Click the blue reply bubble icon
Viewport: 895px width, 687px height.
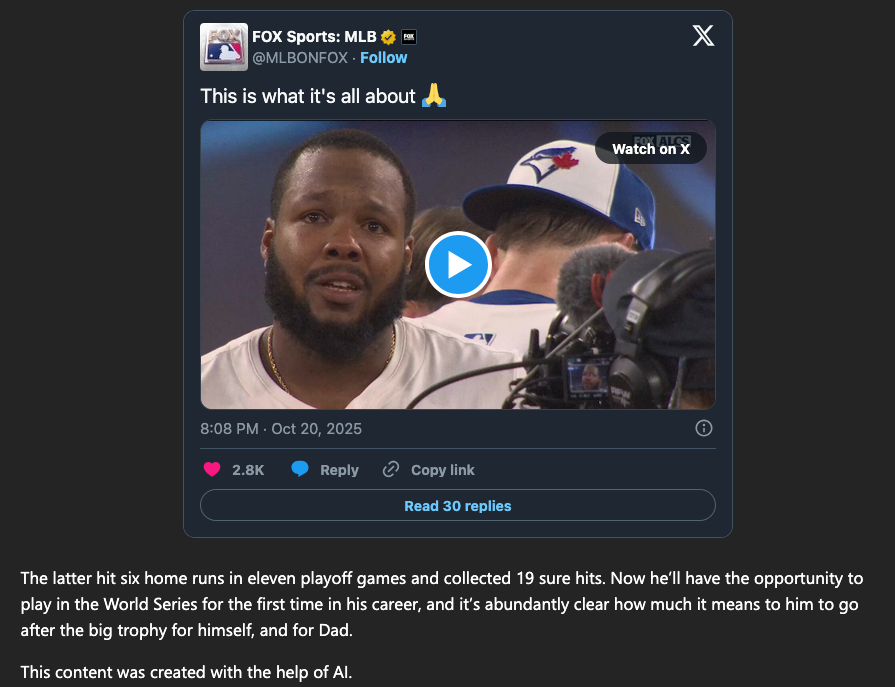point(300,469)
